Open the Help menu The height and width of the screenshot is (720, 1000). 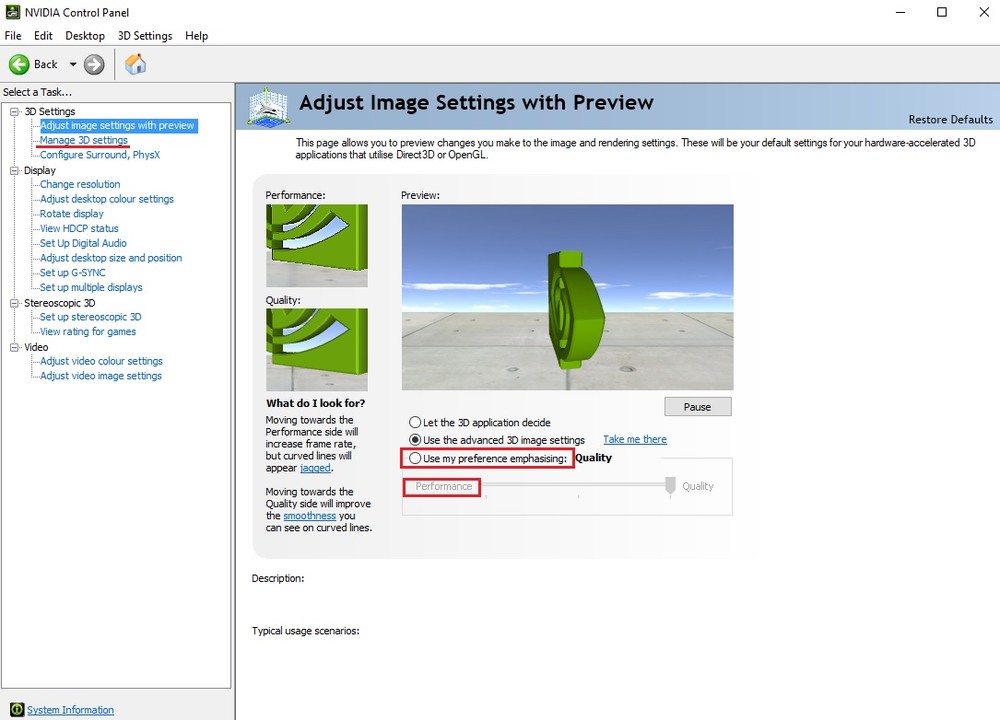click(x=196, y=35)
